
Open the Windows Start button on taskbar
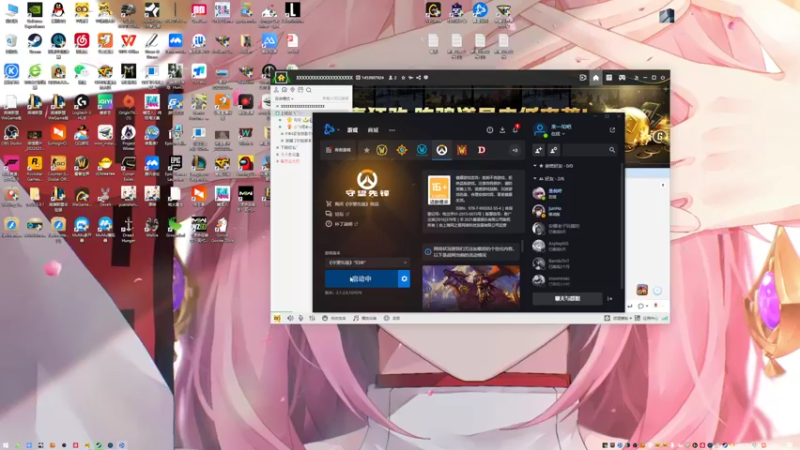coord(6,445)
